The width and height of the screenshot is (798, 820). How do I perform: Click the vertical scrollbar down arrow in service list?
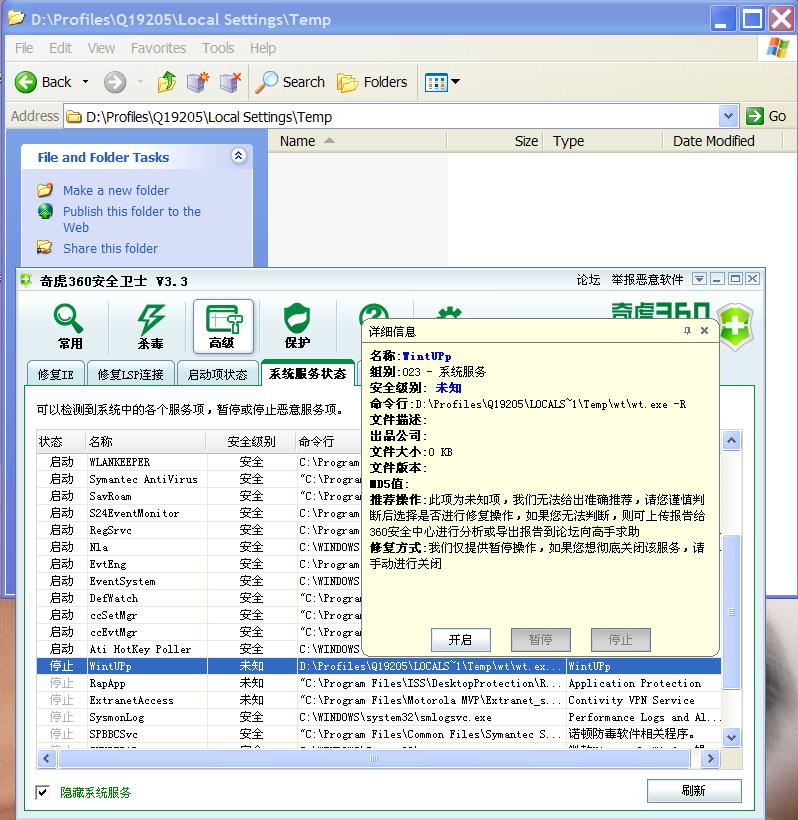tap(732, 737)
